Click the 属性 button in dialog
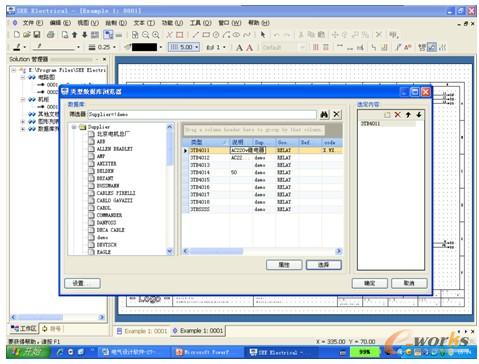479x364 pixels. [284, 265]
